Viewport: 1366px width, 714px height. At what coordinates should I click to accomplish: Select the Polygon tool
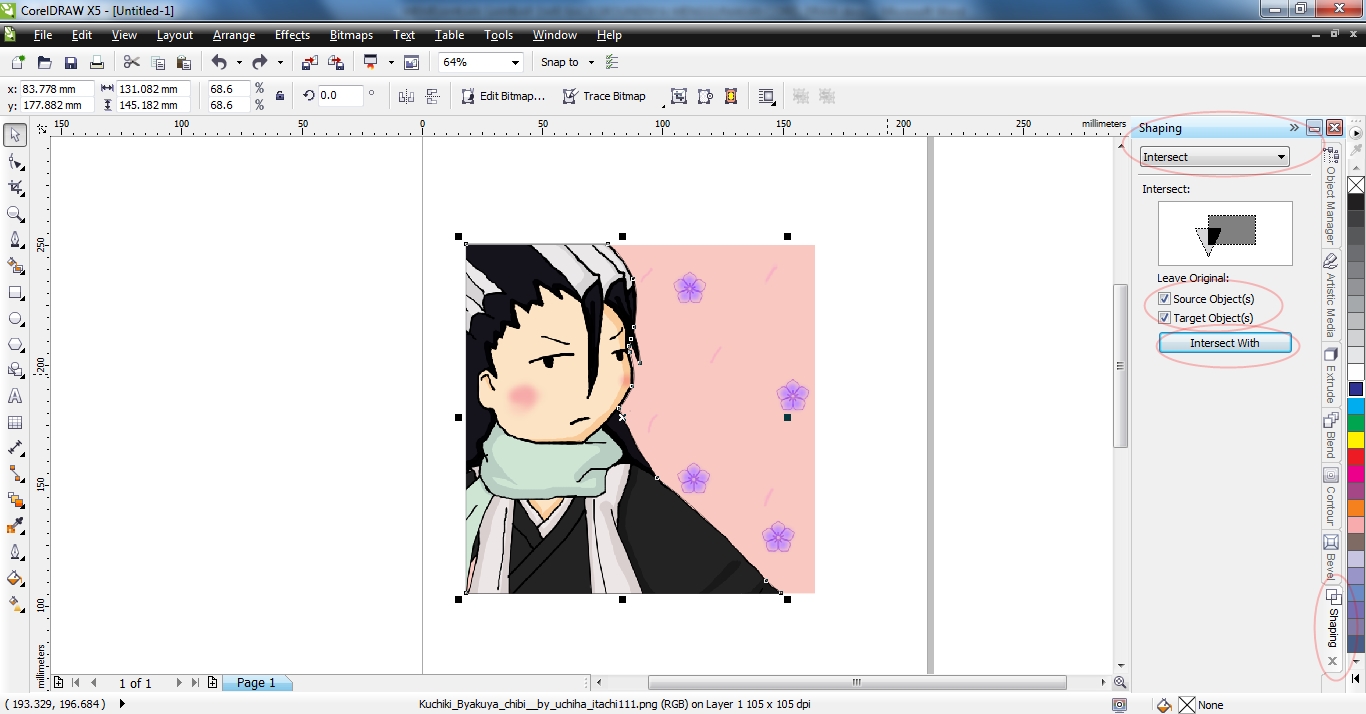tap(15, 344)
